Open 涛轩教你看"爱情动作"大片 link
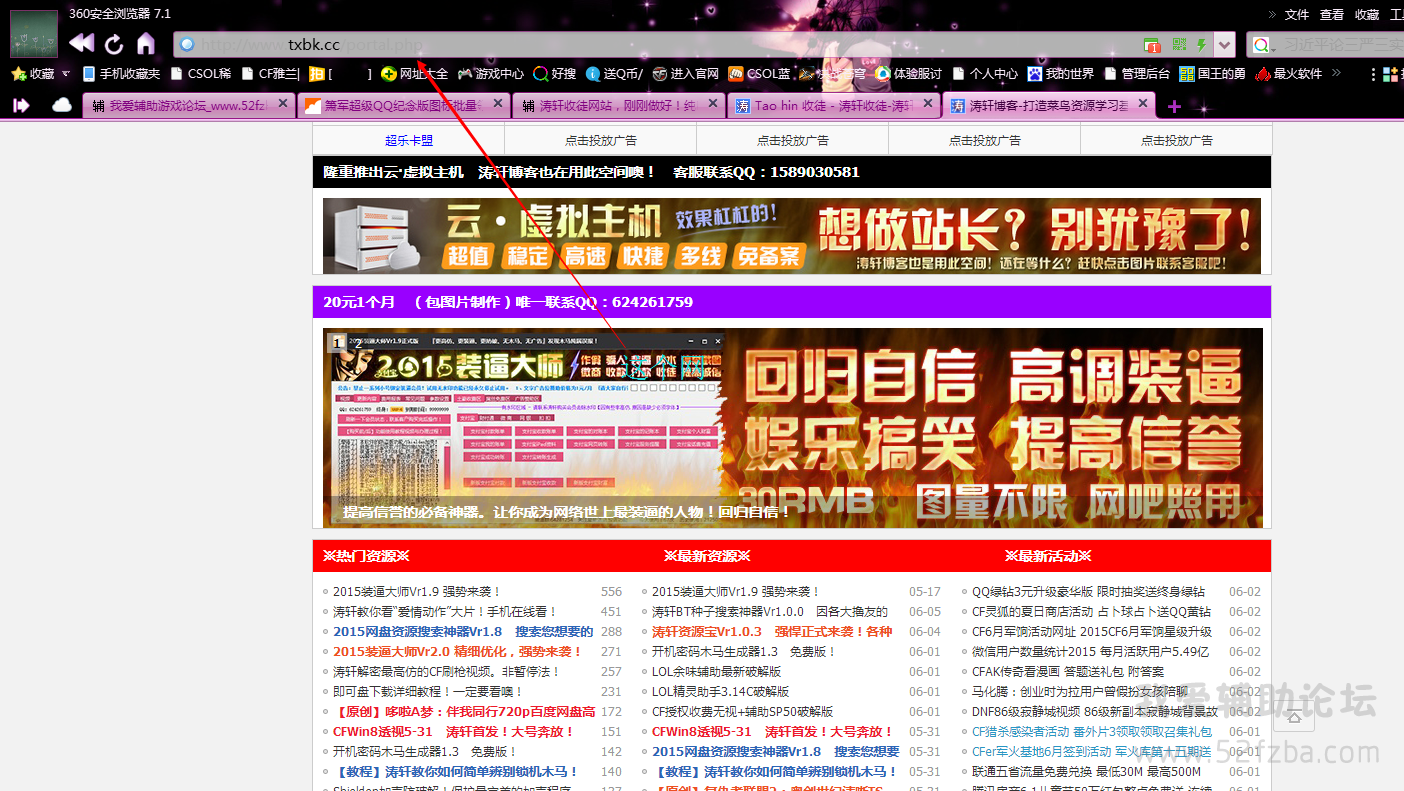The height and width of the screenshot is (791, 1404). pyautogui.click(x=445, y=612)
